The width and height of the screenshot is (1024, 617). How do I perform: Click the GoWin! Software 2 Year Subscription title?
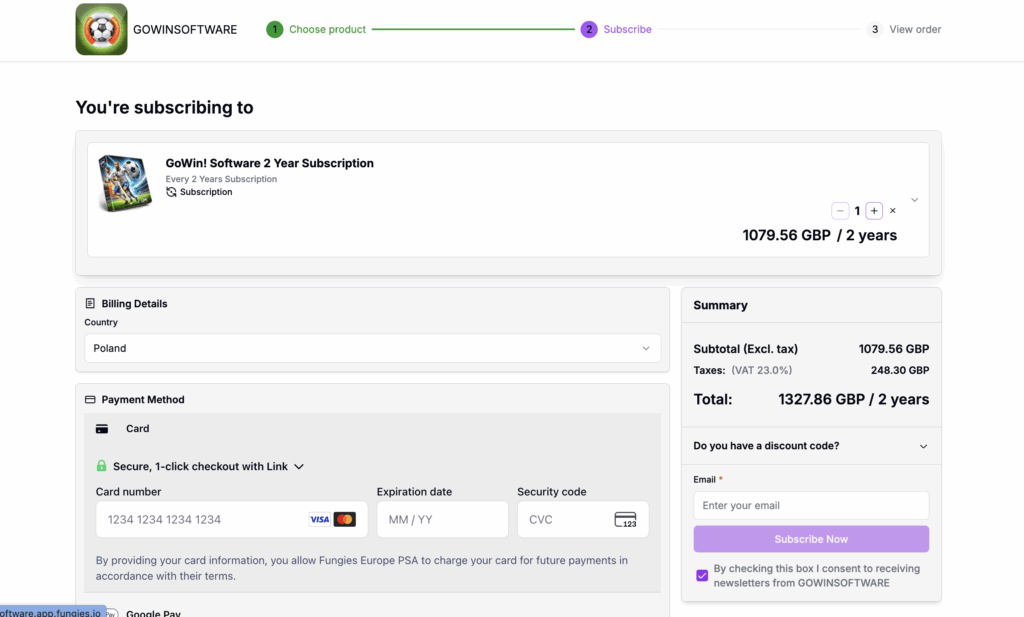[270, 163]
